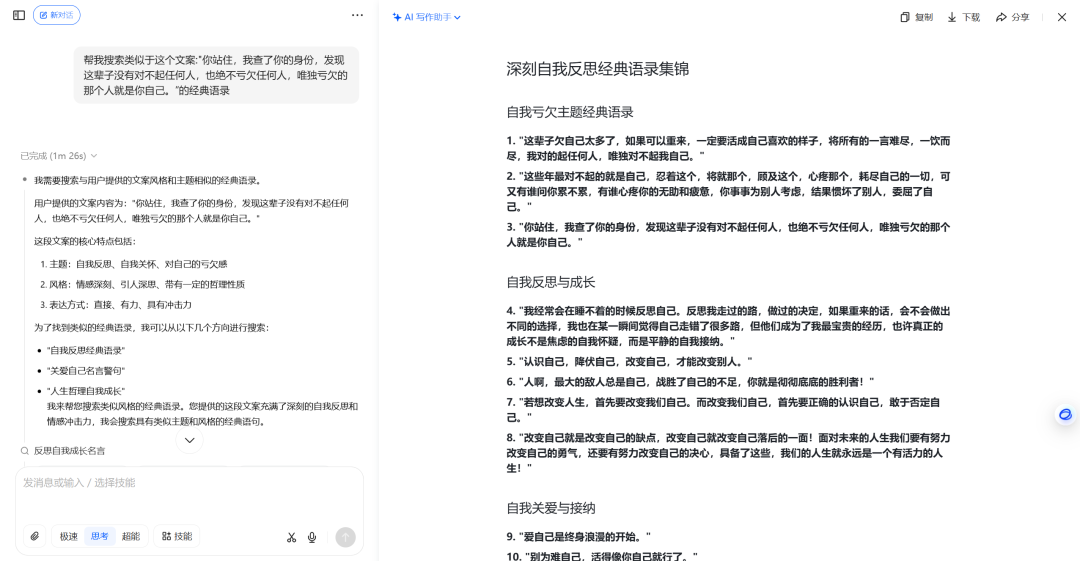Open the 技能 skills menu

[177, 536]
